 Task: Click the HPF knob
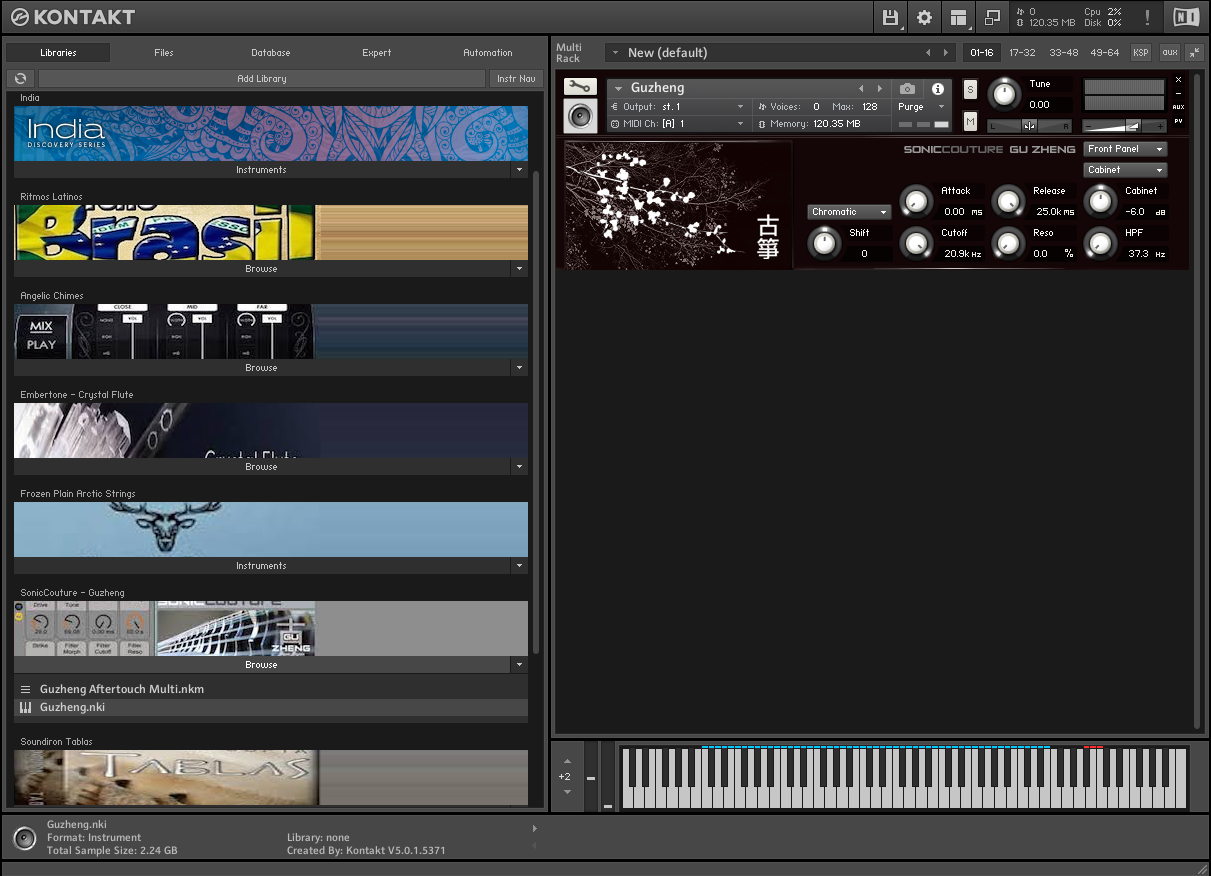[x=1100, y=243]
